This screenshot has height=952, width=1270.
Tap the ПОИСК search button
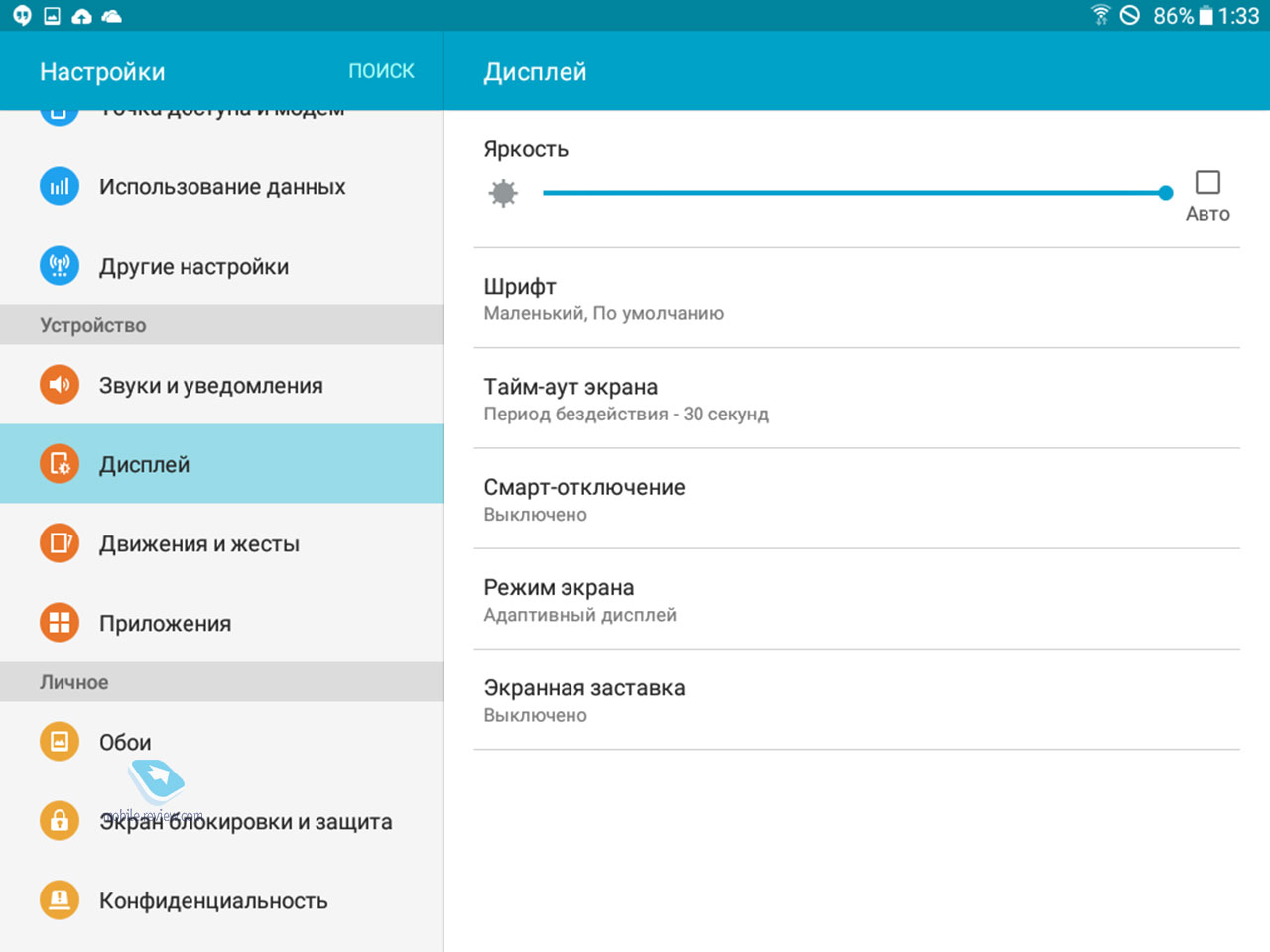[x=381, y=71]
